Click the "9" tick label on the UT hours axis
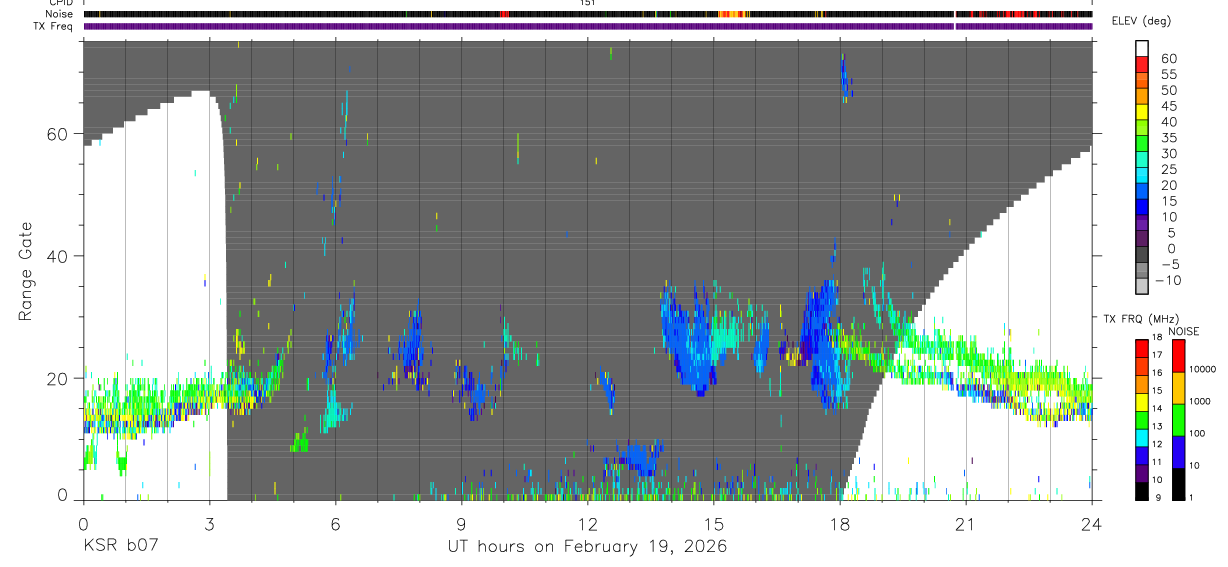1228x567 pixels. click(x=461, y=523)
